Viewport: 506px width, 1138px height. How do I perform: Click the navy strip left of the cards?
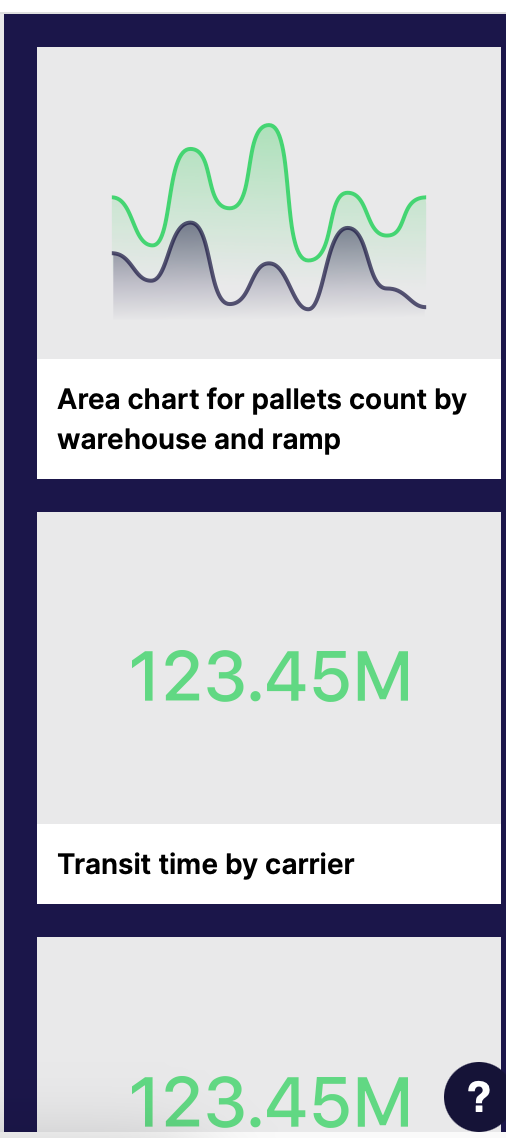tap(20, 573)
